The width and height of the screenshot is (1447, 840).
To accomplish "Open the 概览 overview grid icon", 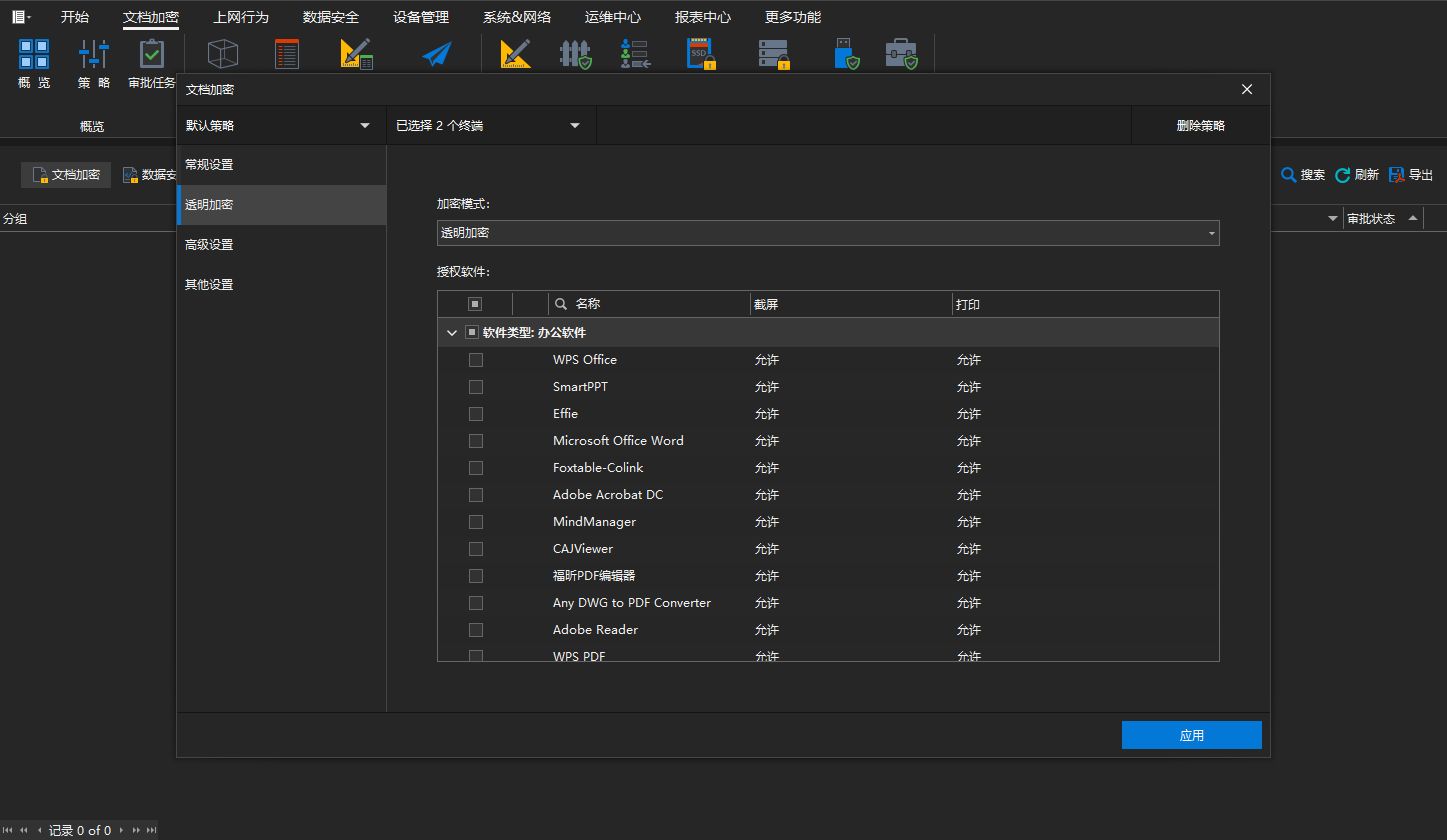I will pyautogui.click(x=34, y=54).
